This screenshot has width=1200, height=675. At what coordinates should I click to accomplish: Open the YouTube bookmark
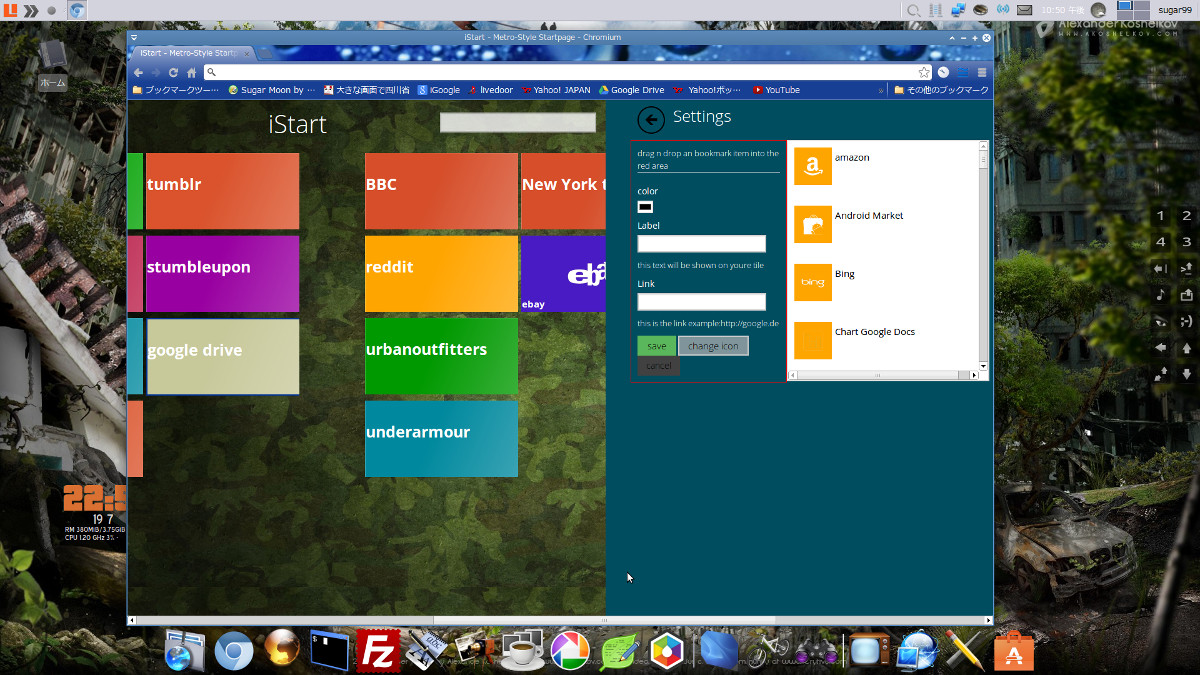pos(777,90)
